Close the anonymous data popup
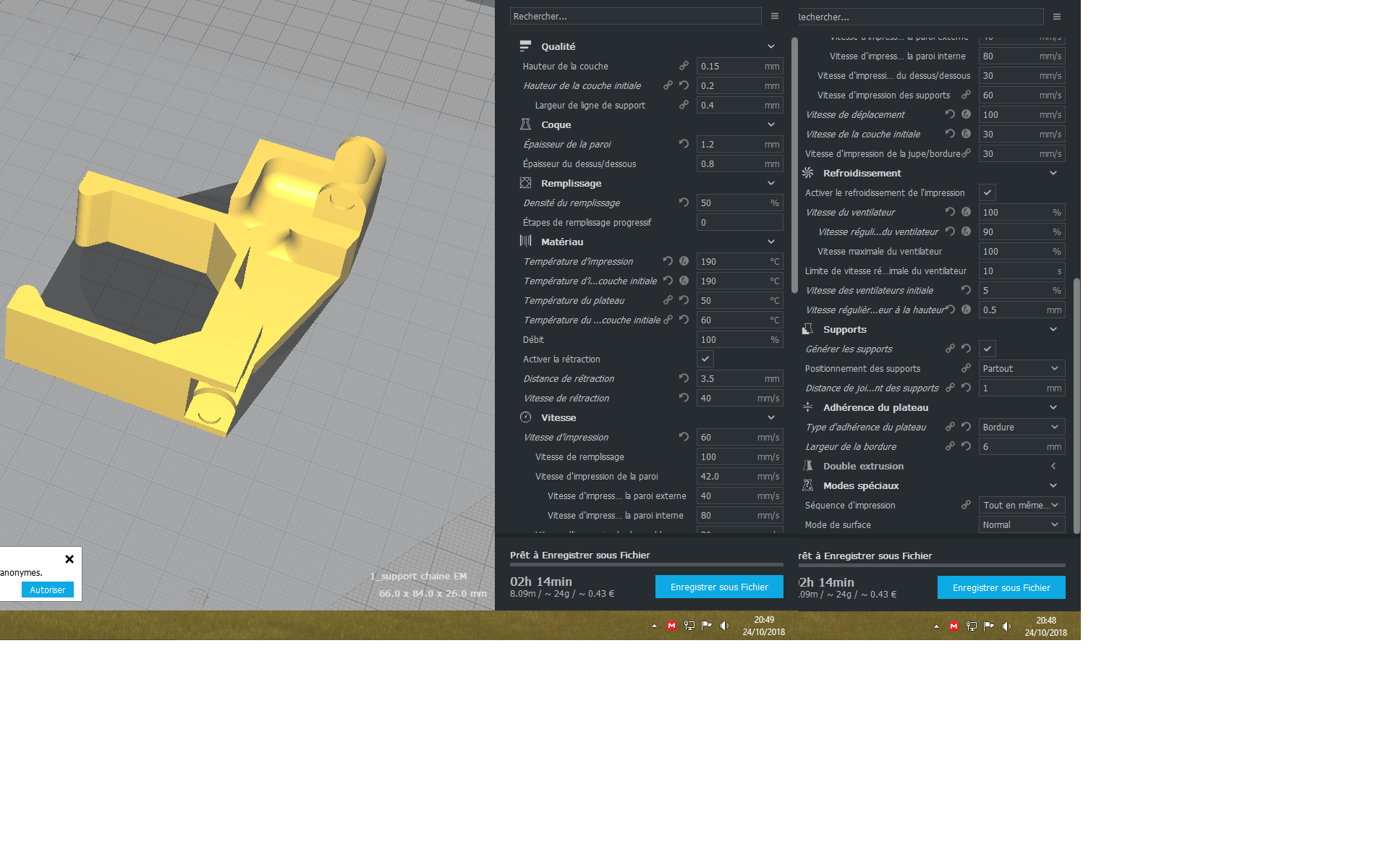The image size is (1389, 868). (x=69, y=559)
